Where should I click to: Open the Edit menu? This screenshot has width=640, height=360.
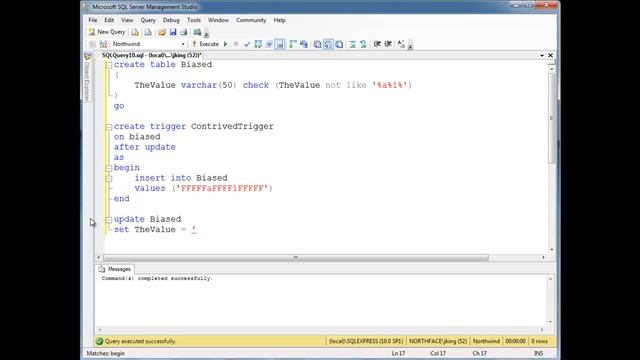[x=109, y=20]
